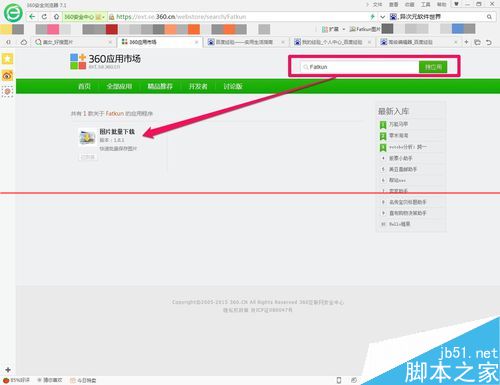Open the rank 4 item in 最新入库
500x385 pixels.
(x=401, y=158)
